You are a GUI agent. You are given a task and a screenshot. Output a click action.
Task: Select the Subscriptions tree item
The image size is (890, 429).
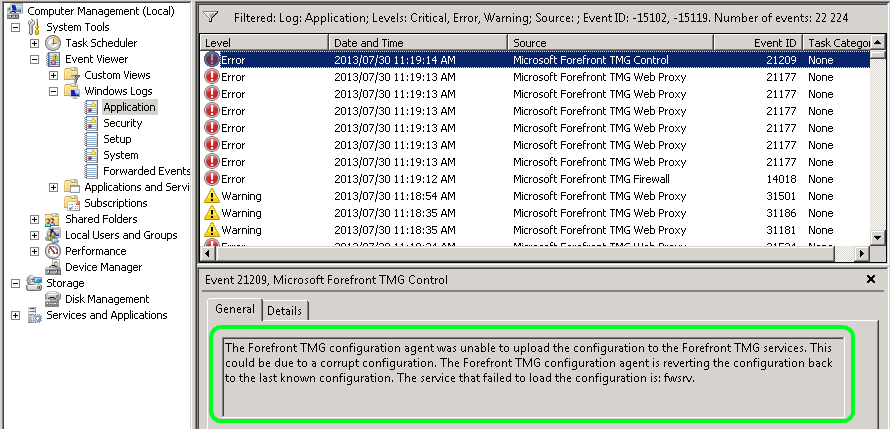pyautogui.click(x=116, y=203)
